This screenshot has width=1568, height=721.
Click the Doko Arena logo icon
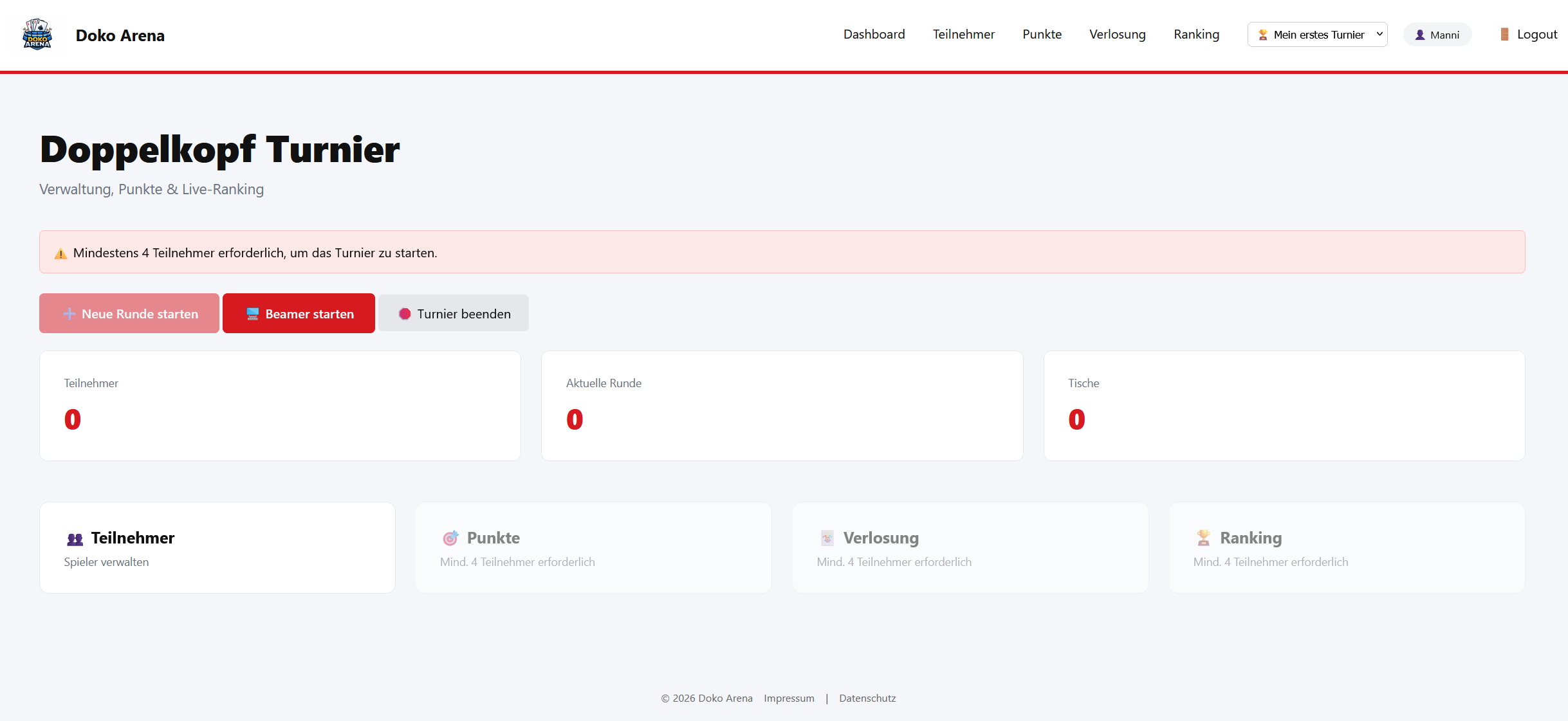click(37, 35)
